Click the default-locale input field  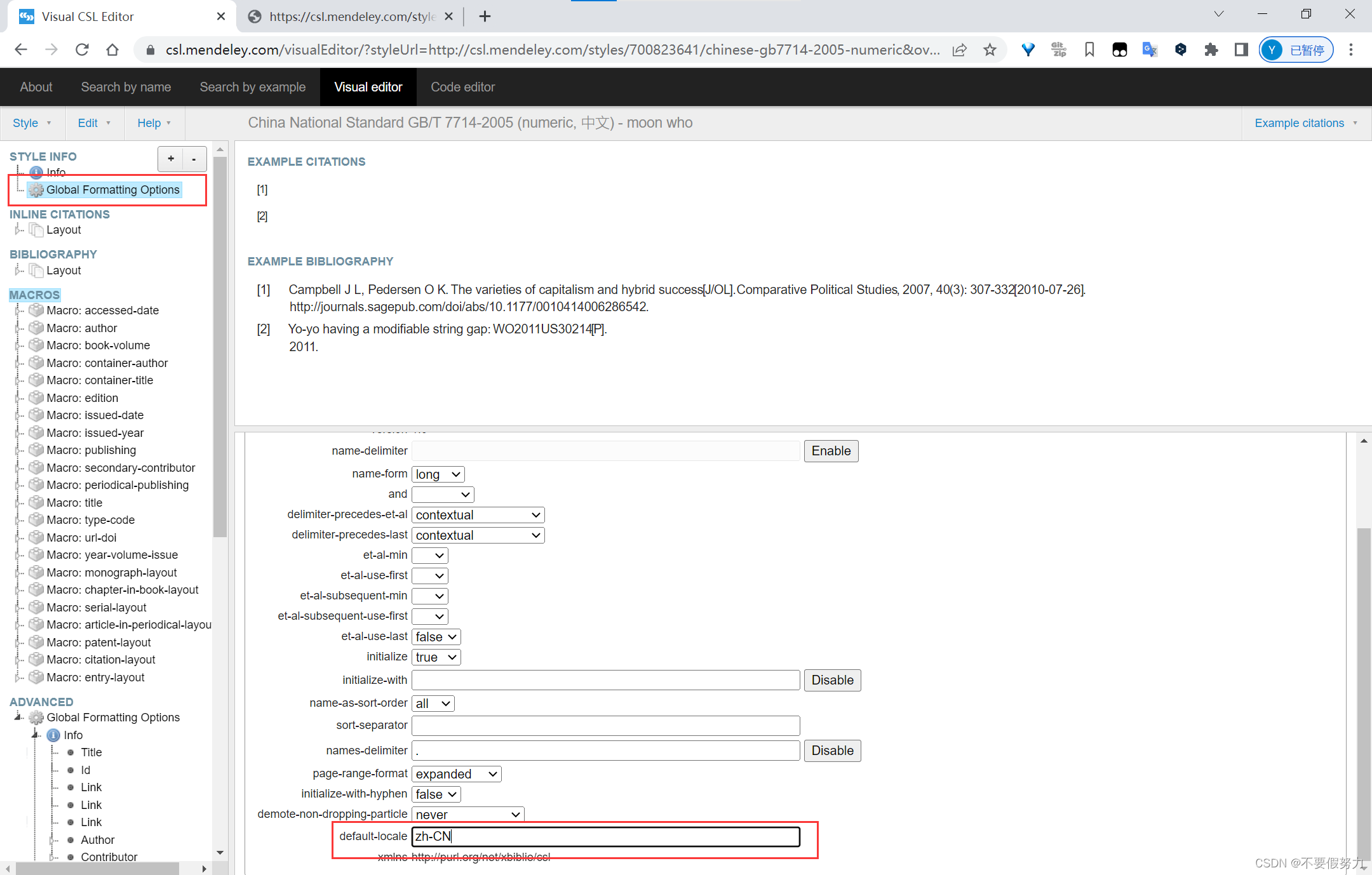pyautogui.click(x=605, y=836)
